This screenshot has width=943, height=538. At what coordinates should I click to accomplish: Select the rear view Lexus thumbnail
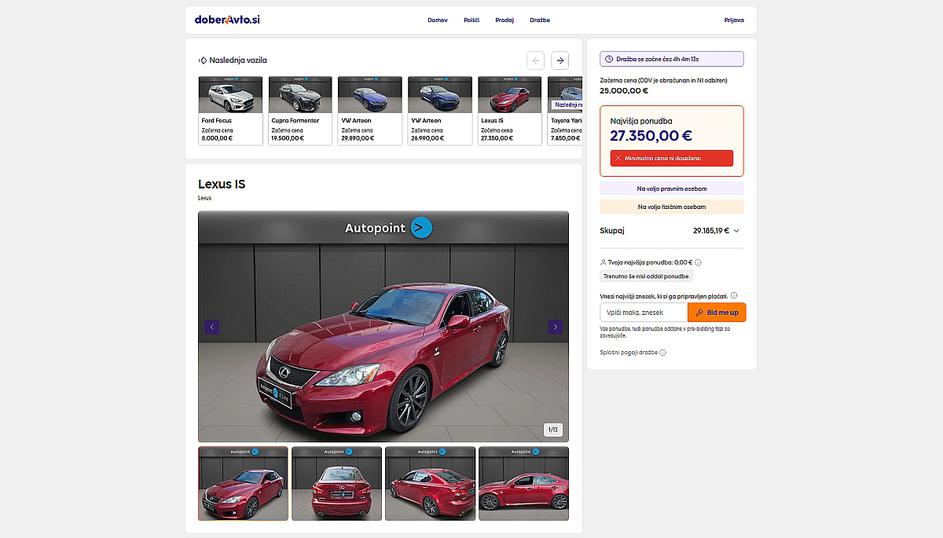(x=336, y=483)
